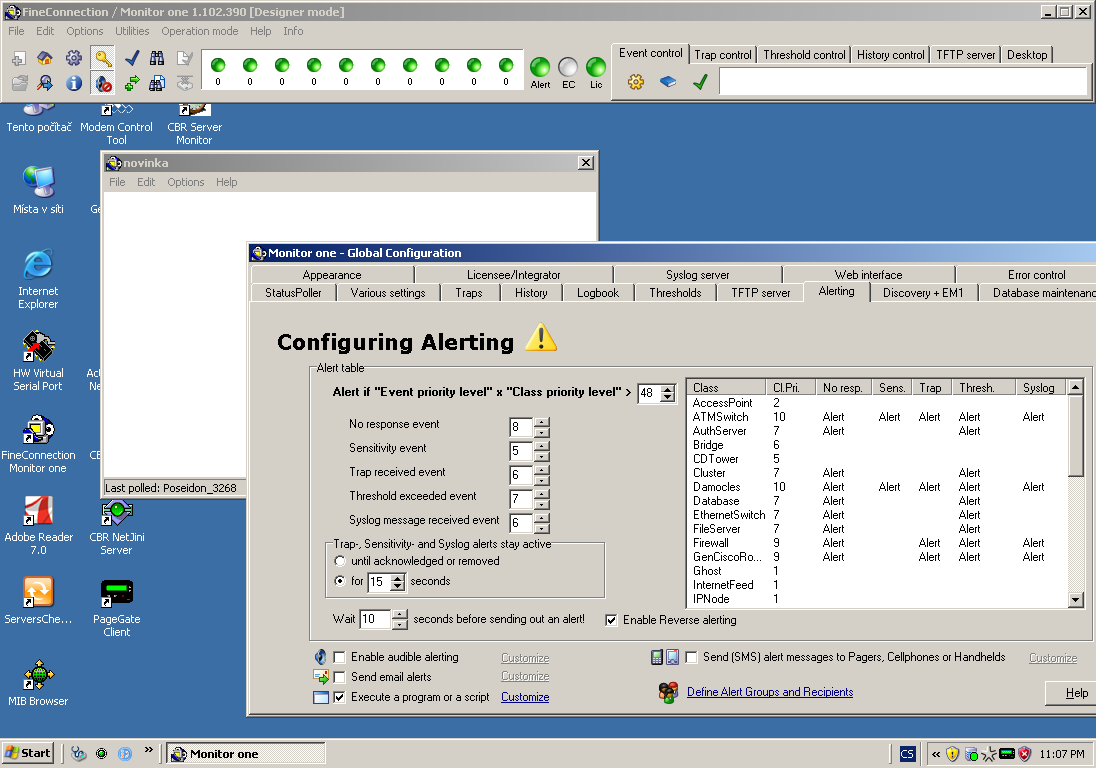This screenshot has width=1096, height=768.
Task: Select the Damocles row in class list
Action: [877, 487]
